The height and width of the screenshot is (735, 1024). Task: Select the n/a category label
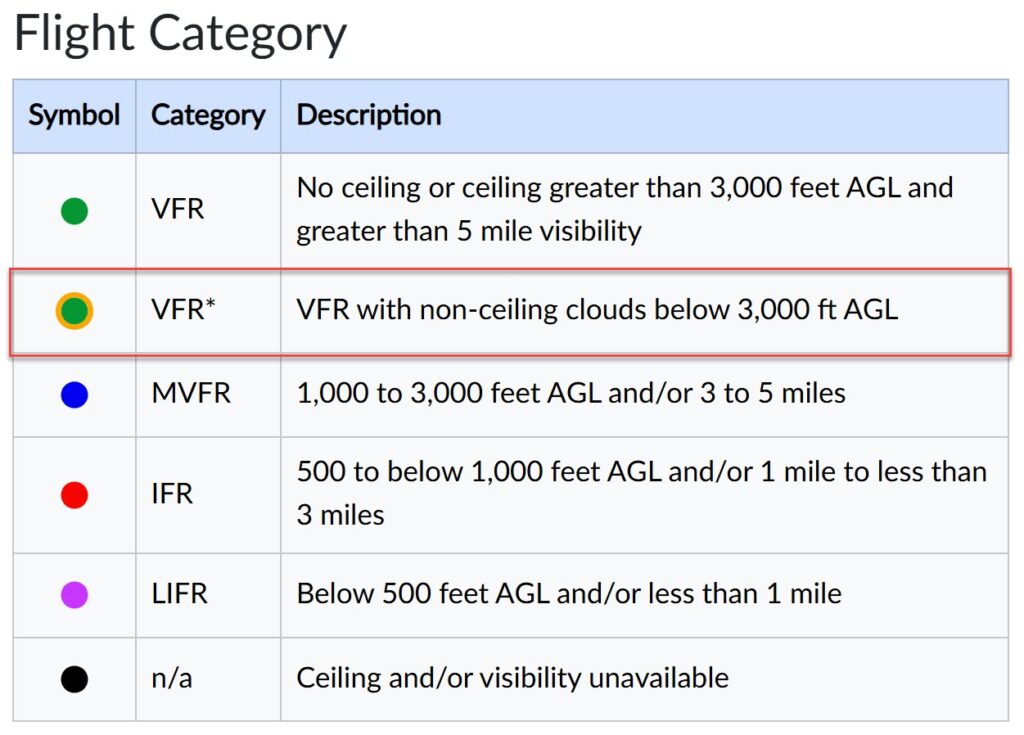[x=172, y=679]
